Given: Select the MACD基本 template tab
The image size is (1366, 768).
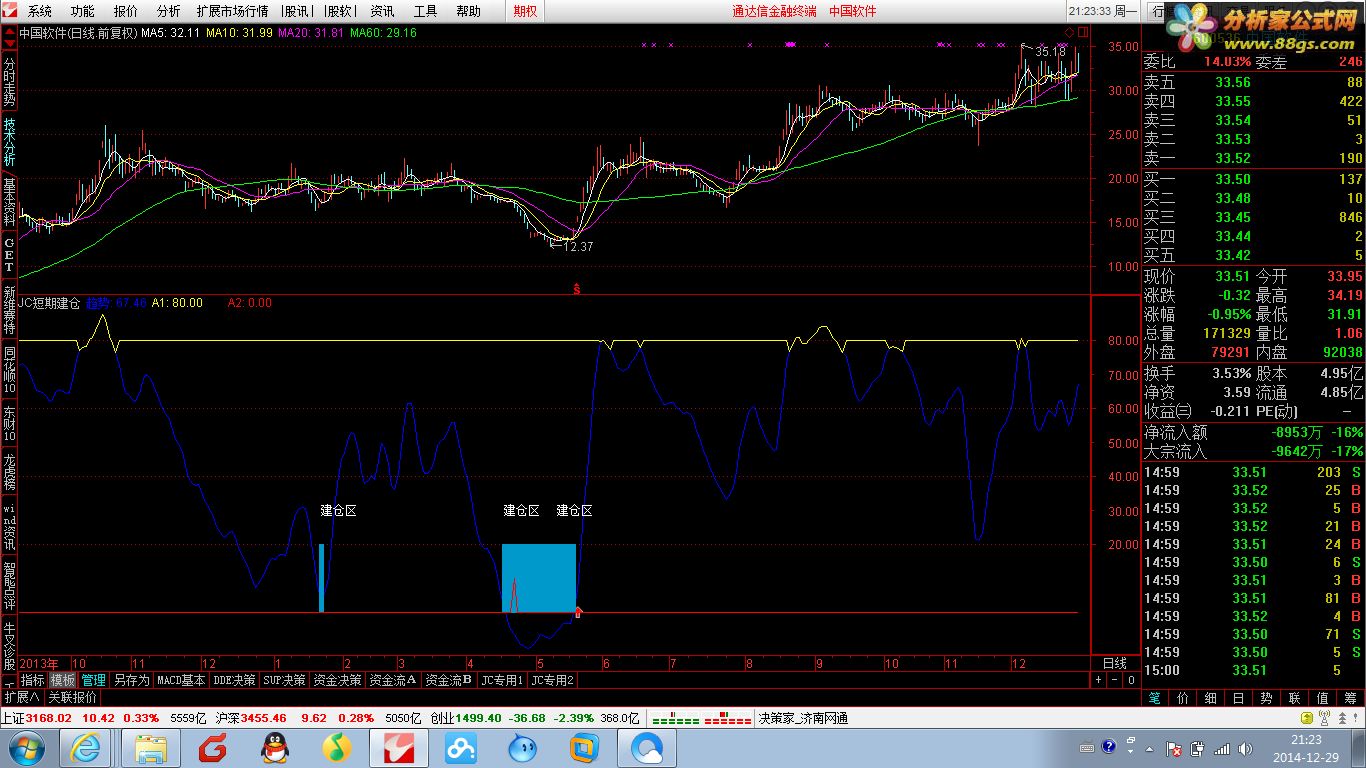Looking at the screenshot, I should coord(181,680).
